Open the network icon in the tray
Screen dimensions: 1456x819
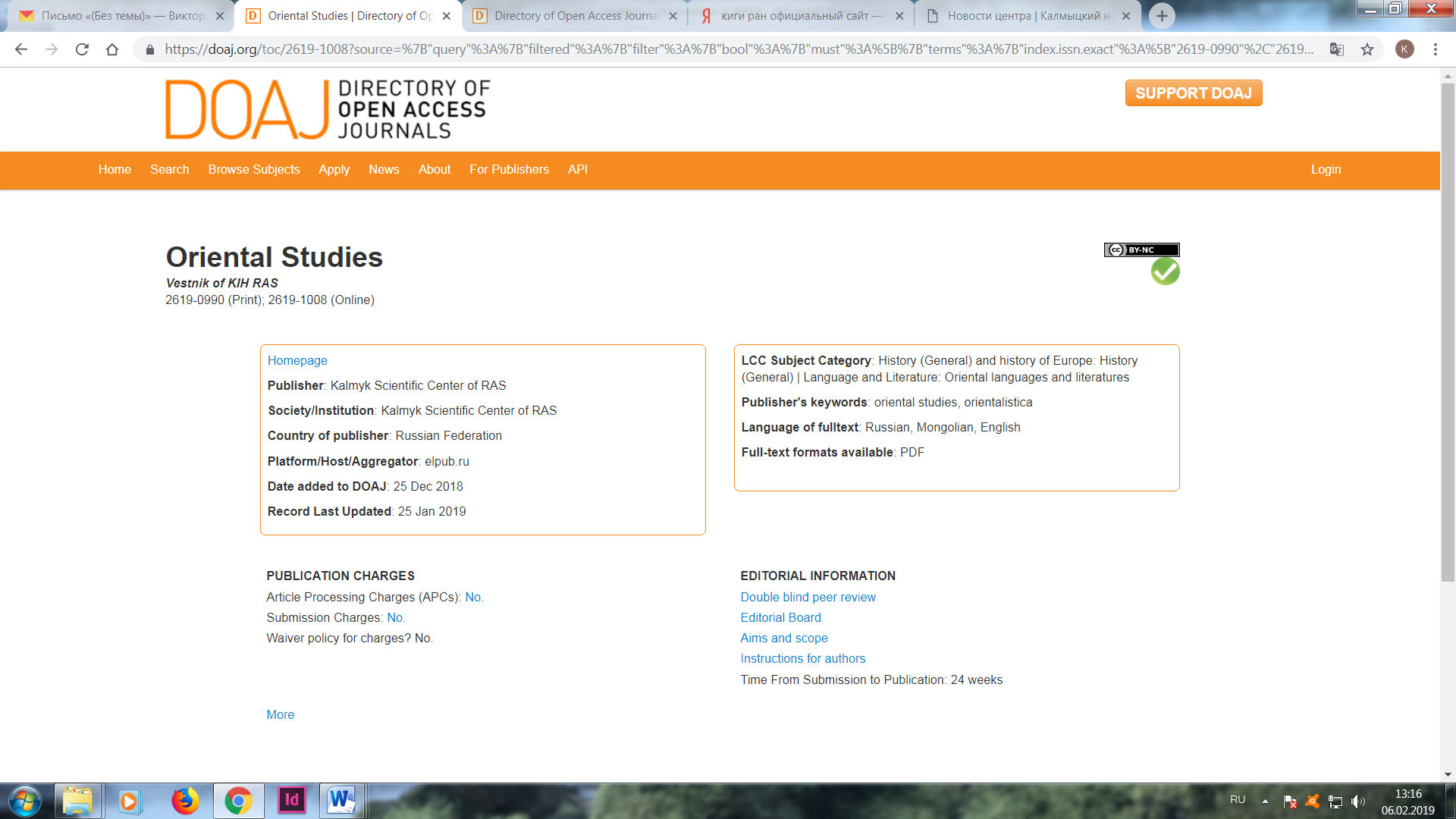click(1335, 801)
